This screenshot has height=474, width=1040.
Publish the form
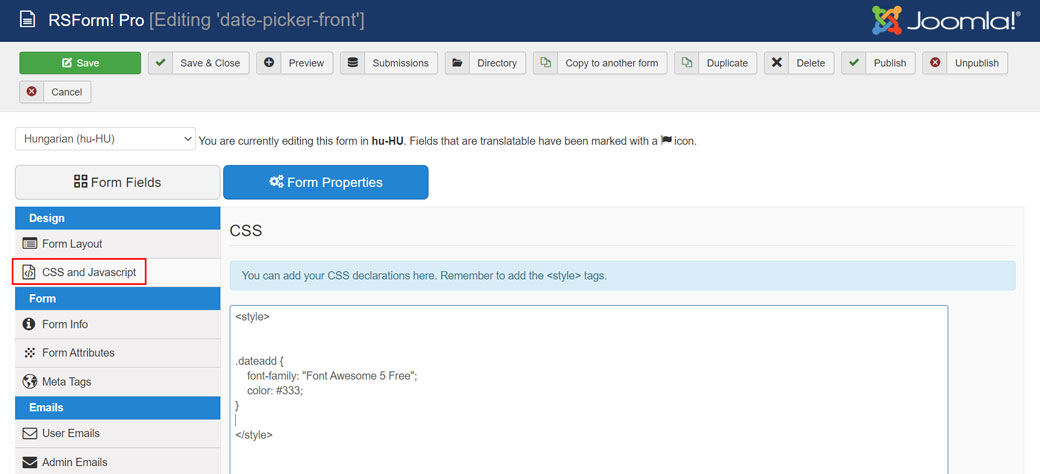tap(879, 63)
